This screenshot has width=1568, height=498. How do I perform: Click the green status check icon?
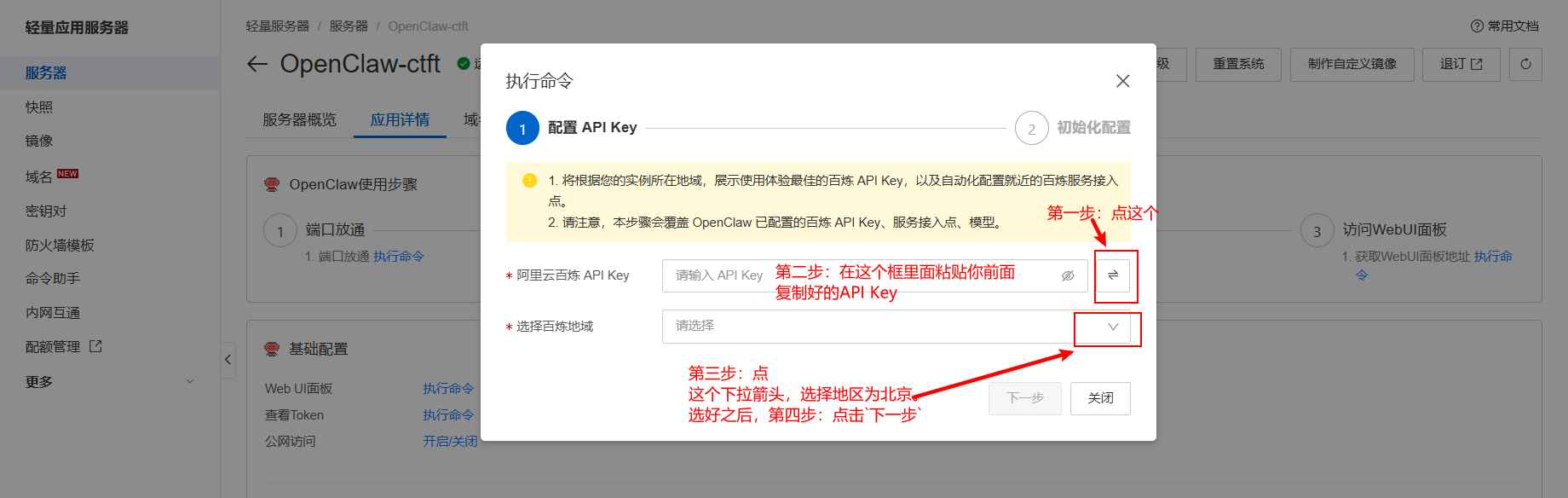(464, 63)
